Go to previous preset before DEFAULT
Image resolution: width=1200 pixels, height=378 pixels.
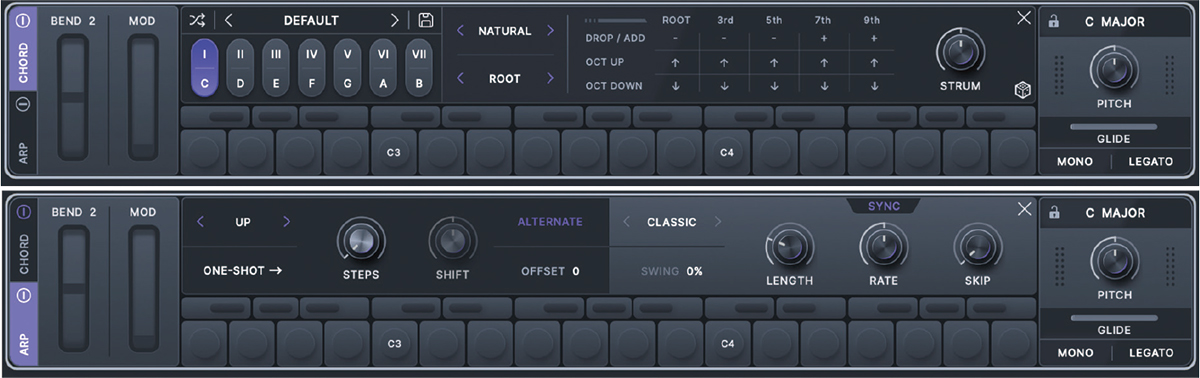coord(229,20)
